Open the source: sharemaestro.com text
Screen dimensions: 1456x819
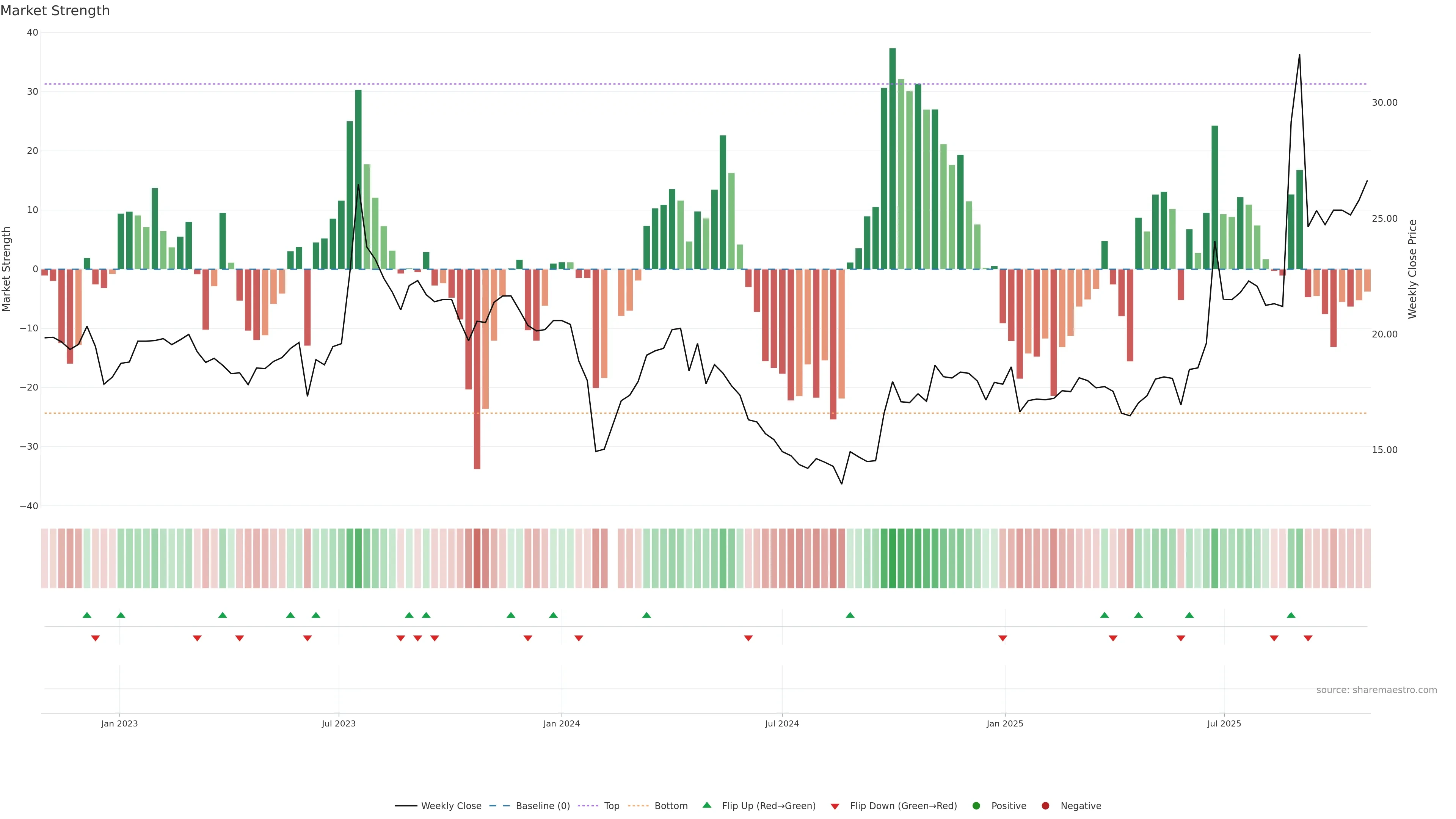(x=1376, y=690)
